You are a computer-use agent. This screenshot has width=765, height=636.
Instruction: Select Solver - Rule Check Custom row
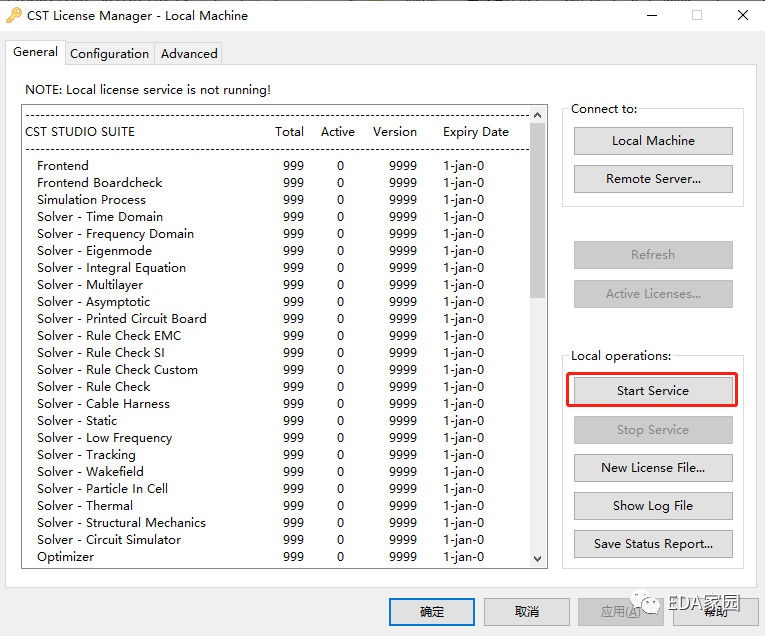pos(260,370)
